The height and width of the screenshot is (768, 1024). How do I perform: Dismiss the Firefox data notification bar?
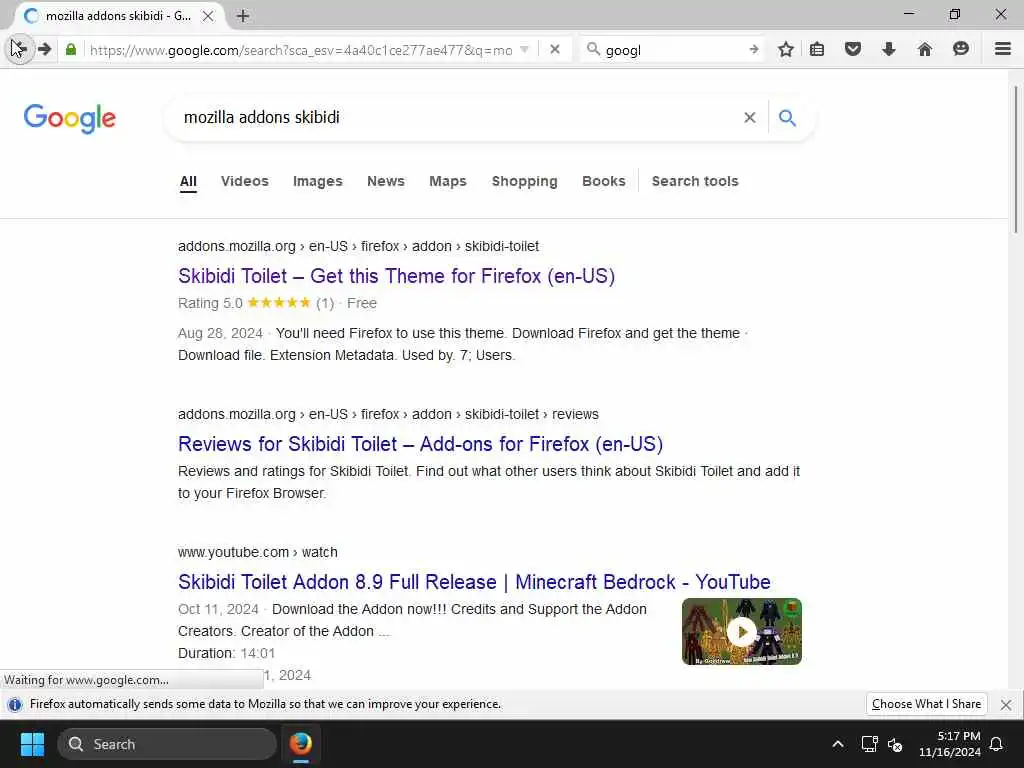pyautogui.click(x=1006, y=705)
